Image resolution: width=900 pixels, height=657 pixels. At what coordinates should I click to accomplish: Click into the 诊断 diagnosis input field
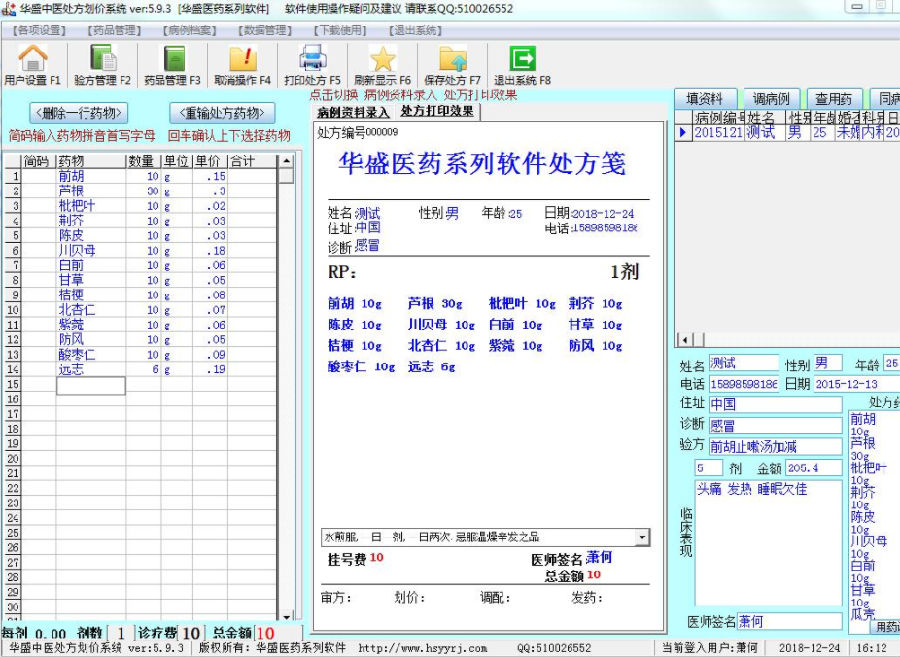point(775,426)
